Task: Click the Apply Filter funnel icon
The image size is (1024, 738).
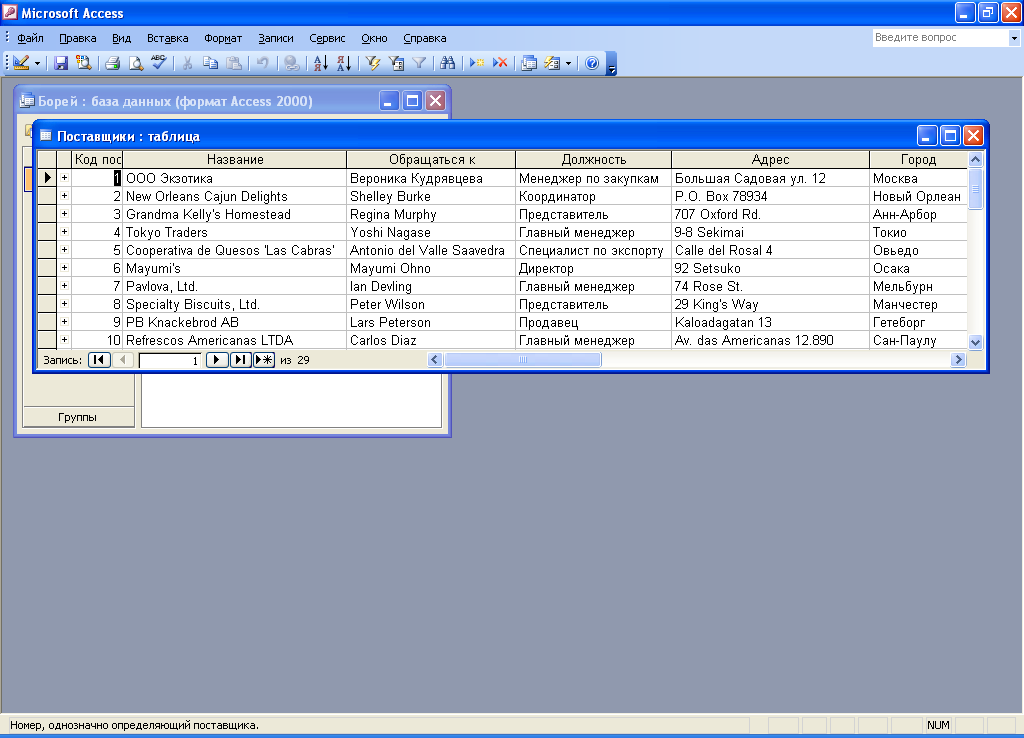Action: tap(419, 63)
